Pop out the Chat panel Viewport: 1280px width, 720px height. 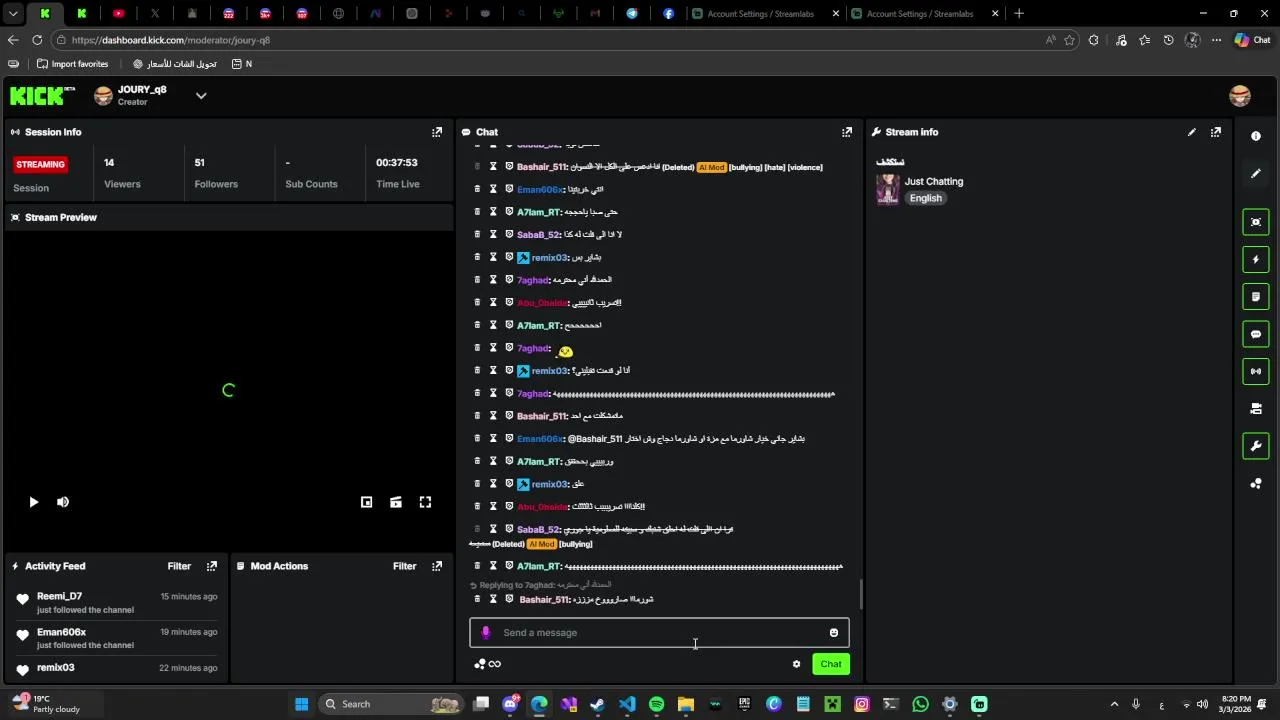pos(847,132)
